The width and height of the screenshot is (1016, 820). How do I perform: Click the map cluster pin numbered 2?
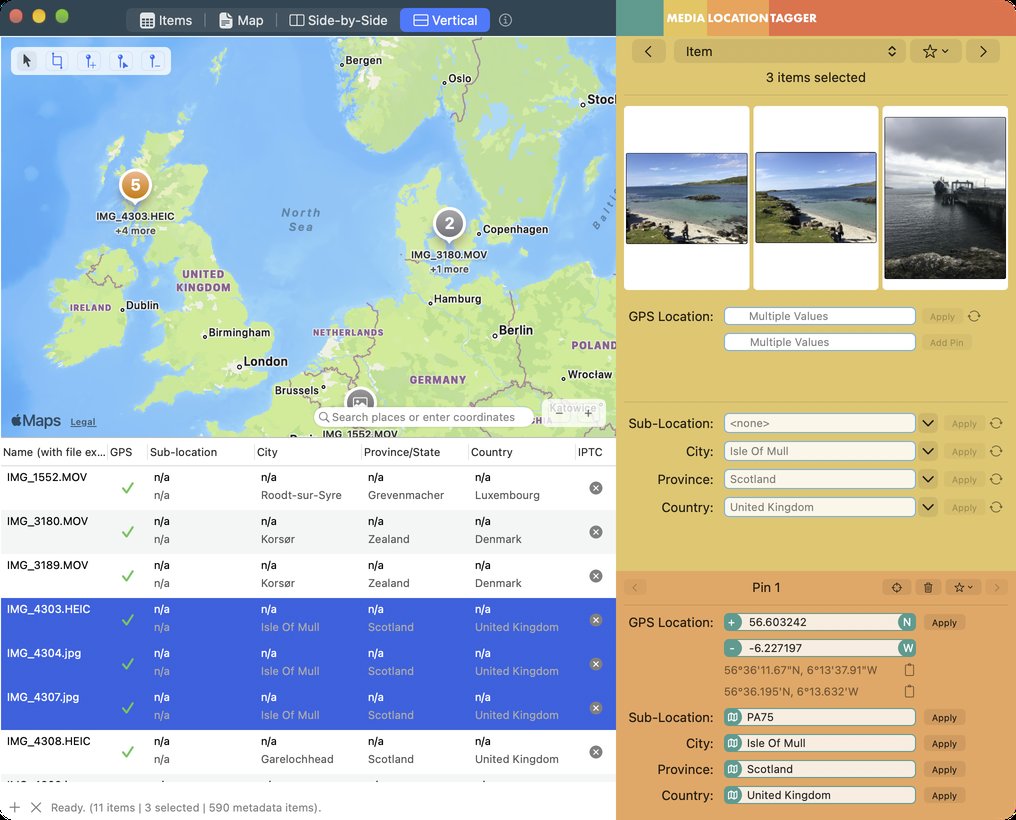point(449,225)
